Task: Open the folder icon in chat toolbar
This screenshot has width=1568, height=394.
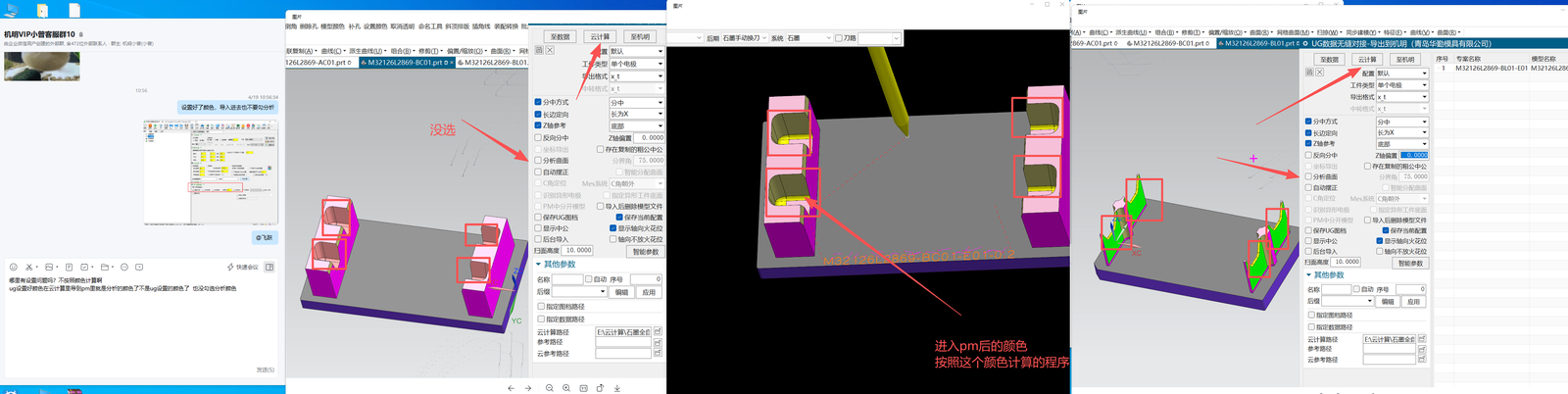Action: click(x=105, y=267)
